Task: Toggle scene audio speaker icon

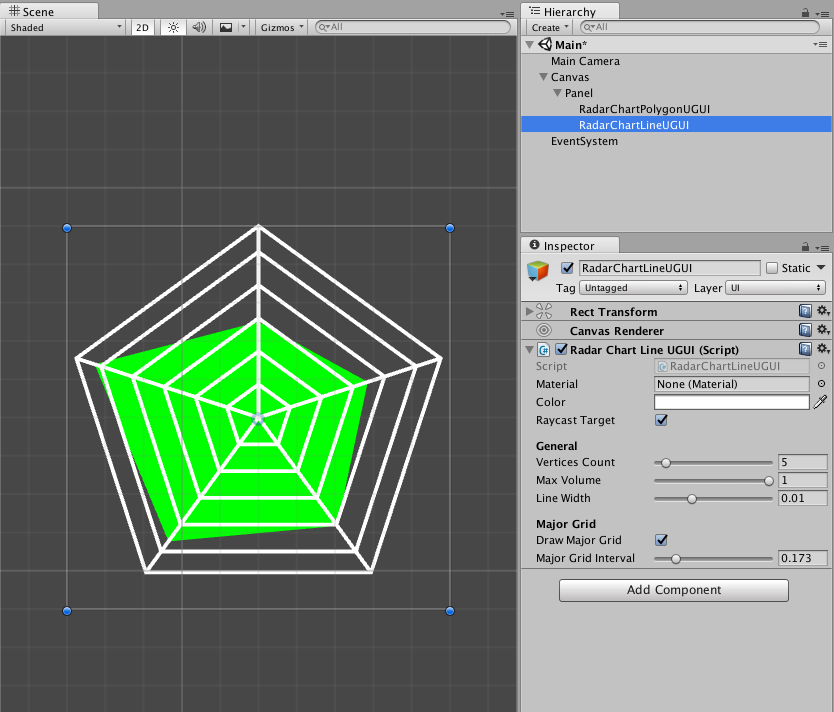Action: tap(199, 28)
